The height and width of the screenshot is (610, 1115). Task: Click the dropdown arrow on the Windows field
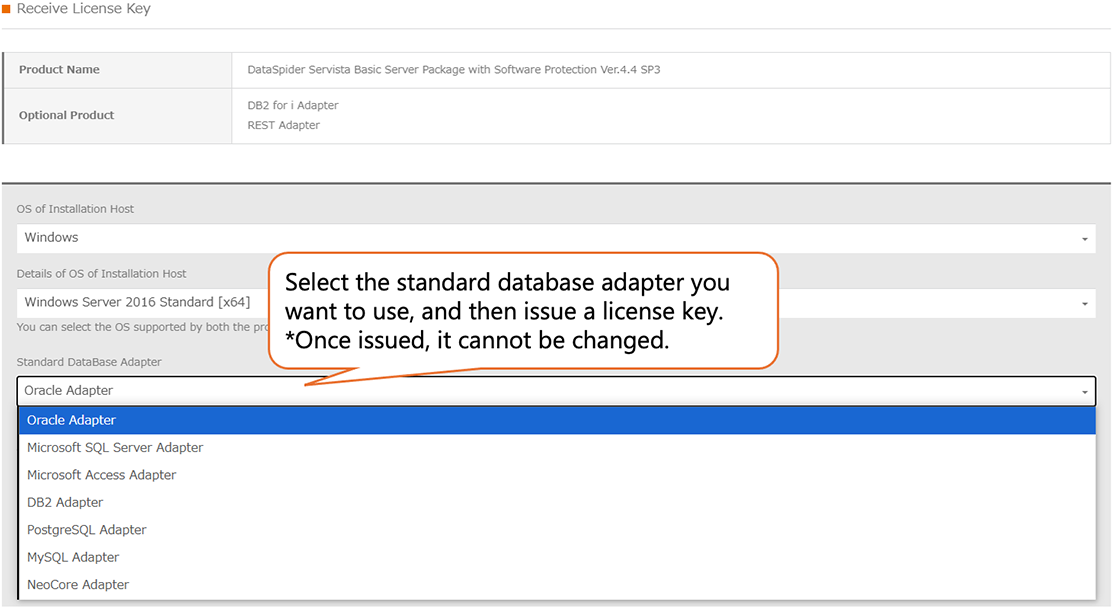[1084, 238]
